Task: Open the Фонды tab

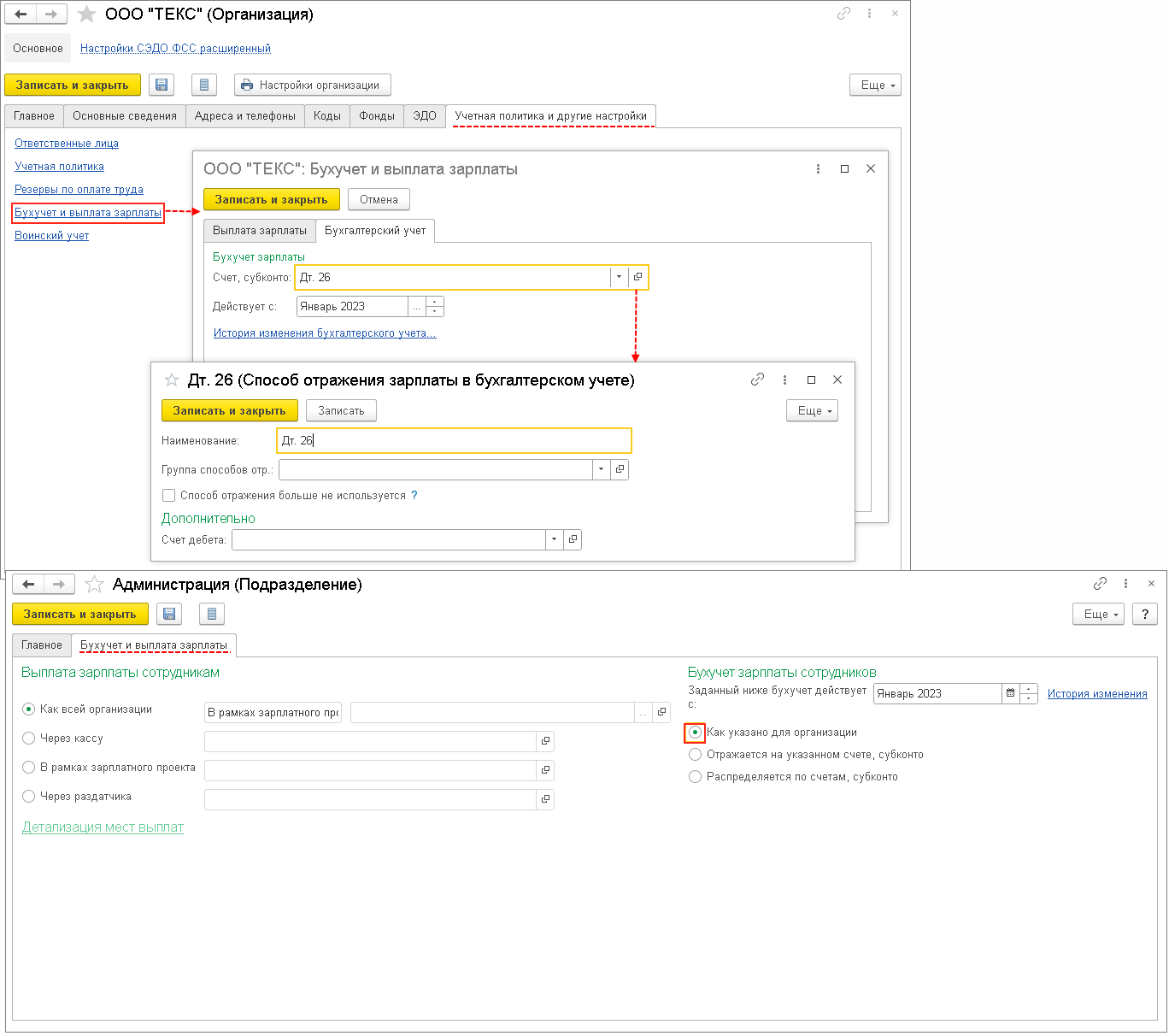Action: [x=377, y=116]
